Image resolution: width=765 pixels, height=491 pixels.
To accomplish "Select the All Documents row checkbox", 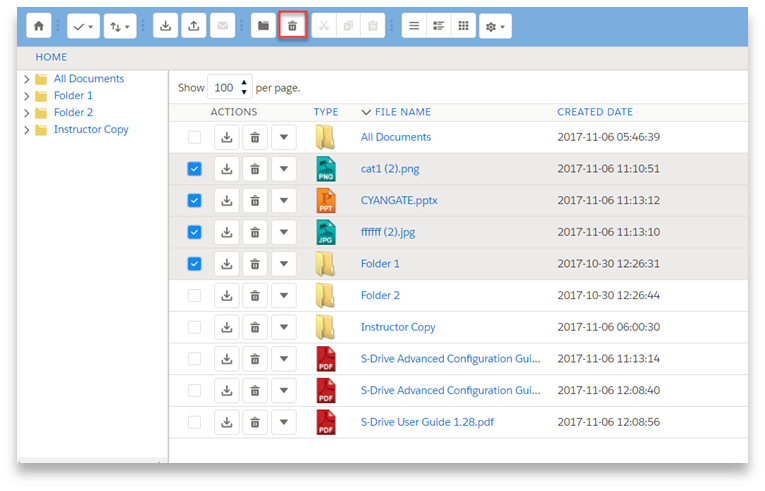I will [x=194, y=137].
